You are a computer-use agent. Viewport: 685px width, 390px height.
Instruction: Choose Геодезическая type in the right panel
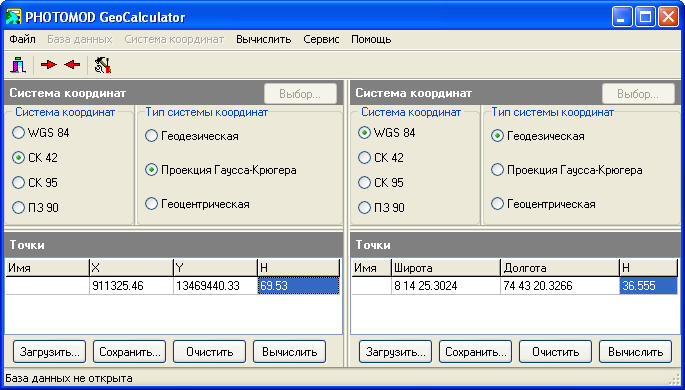click(538, 136)
